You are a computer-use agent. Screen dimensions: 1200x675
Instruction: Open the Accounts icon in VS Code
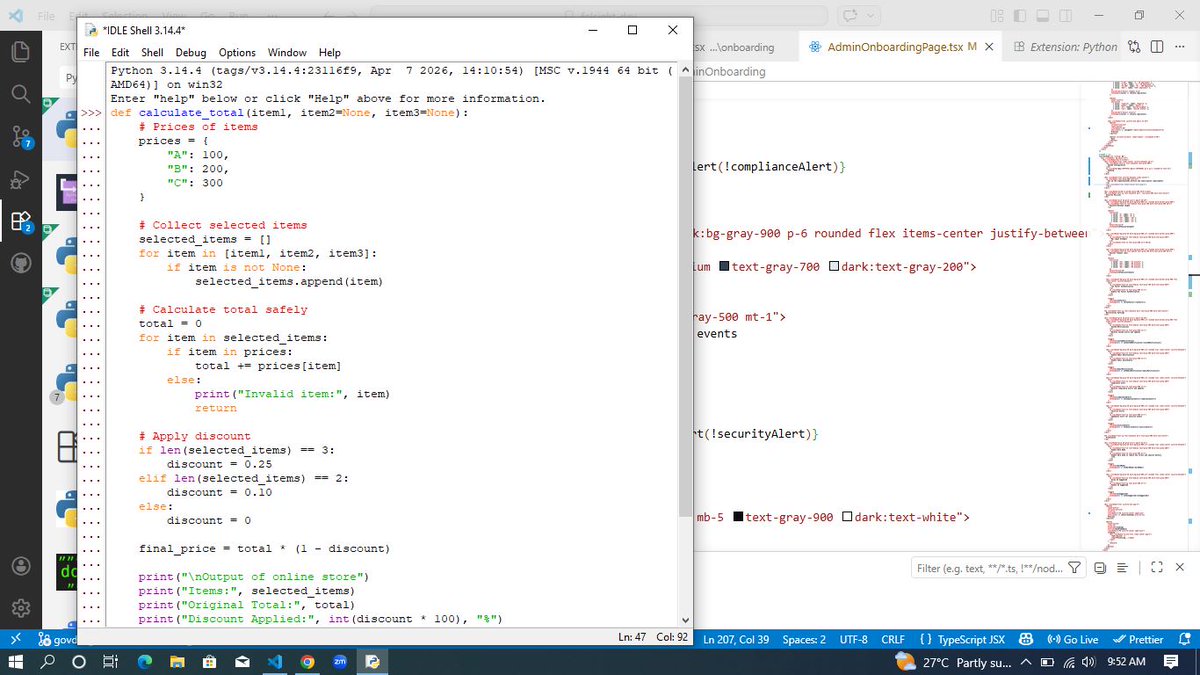click(x=22, y=564)
